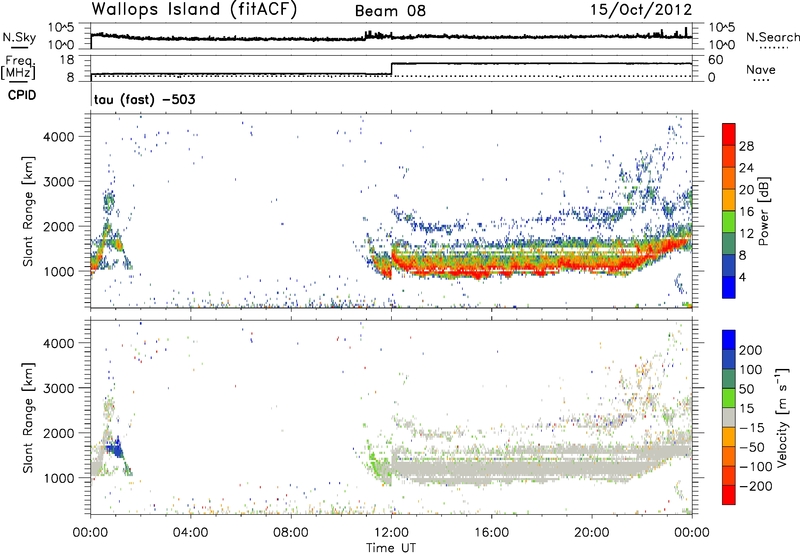Click the '60' Nave axis tick label
The height and width of the screenshot is (554, 800).
pyautogui.click(x=715, y=60)
